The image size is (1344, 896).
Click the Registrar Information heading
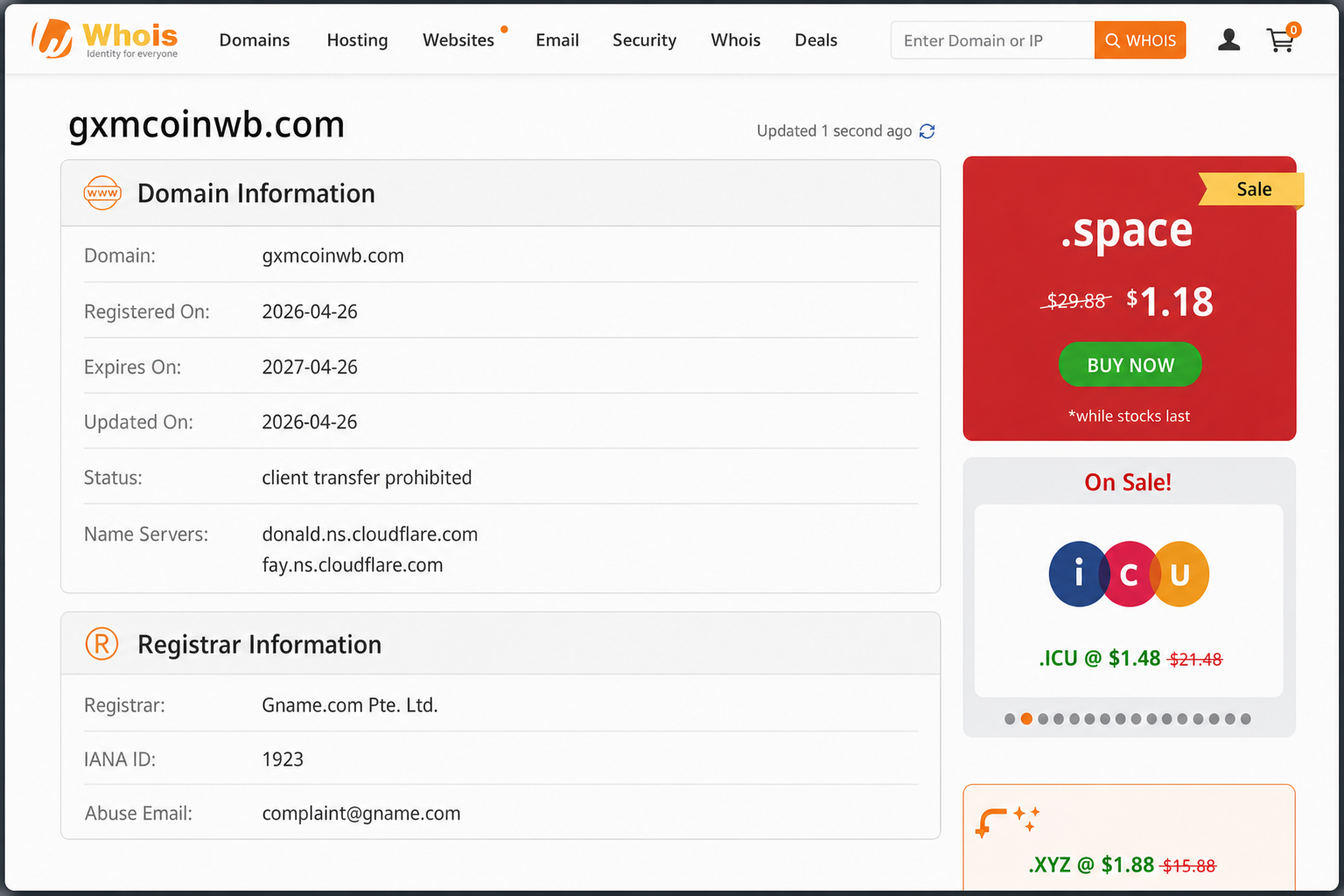click(260, 645)
